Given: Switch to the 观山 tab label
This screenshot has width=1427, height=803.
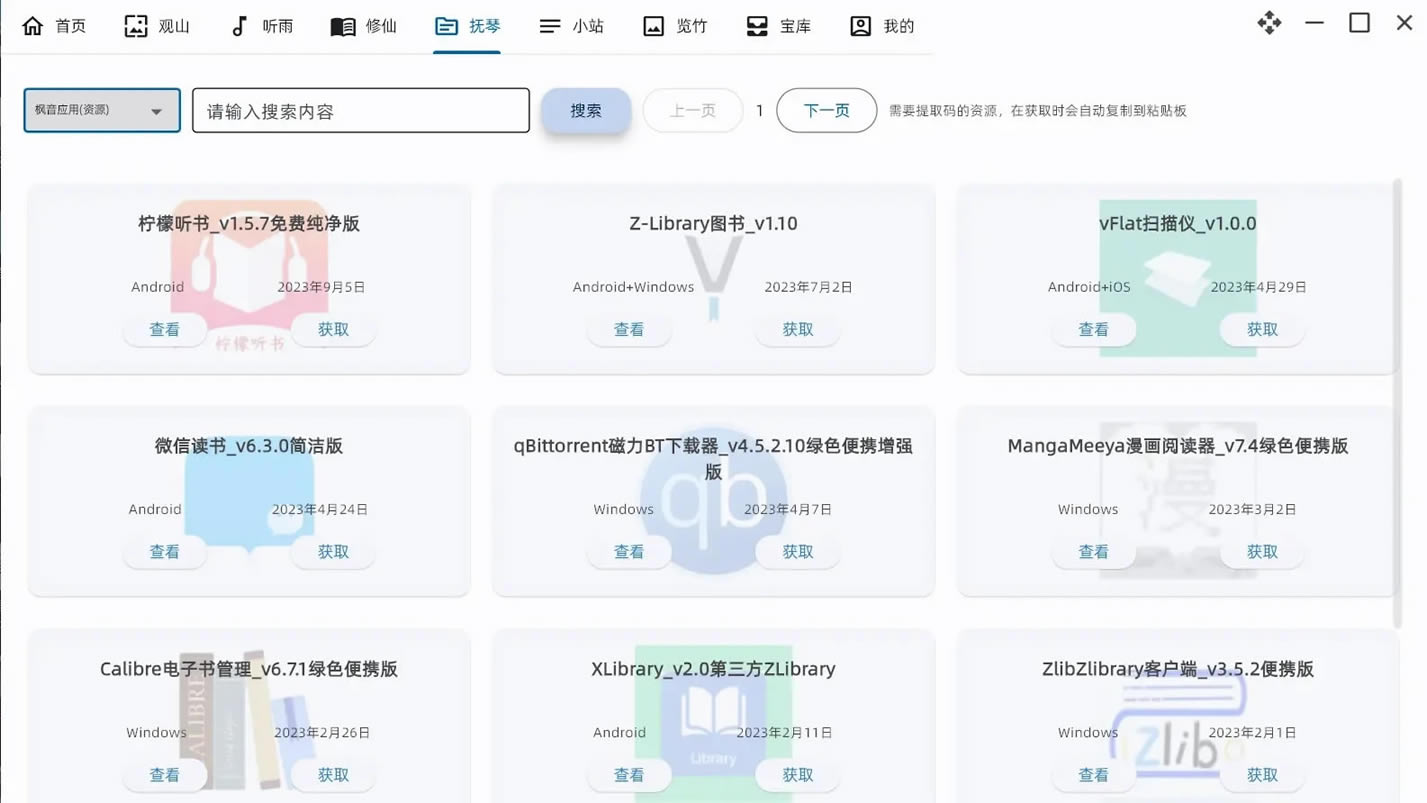Looking at the screenshot, I should (x=174, y=26).
